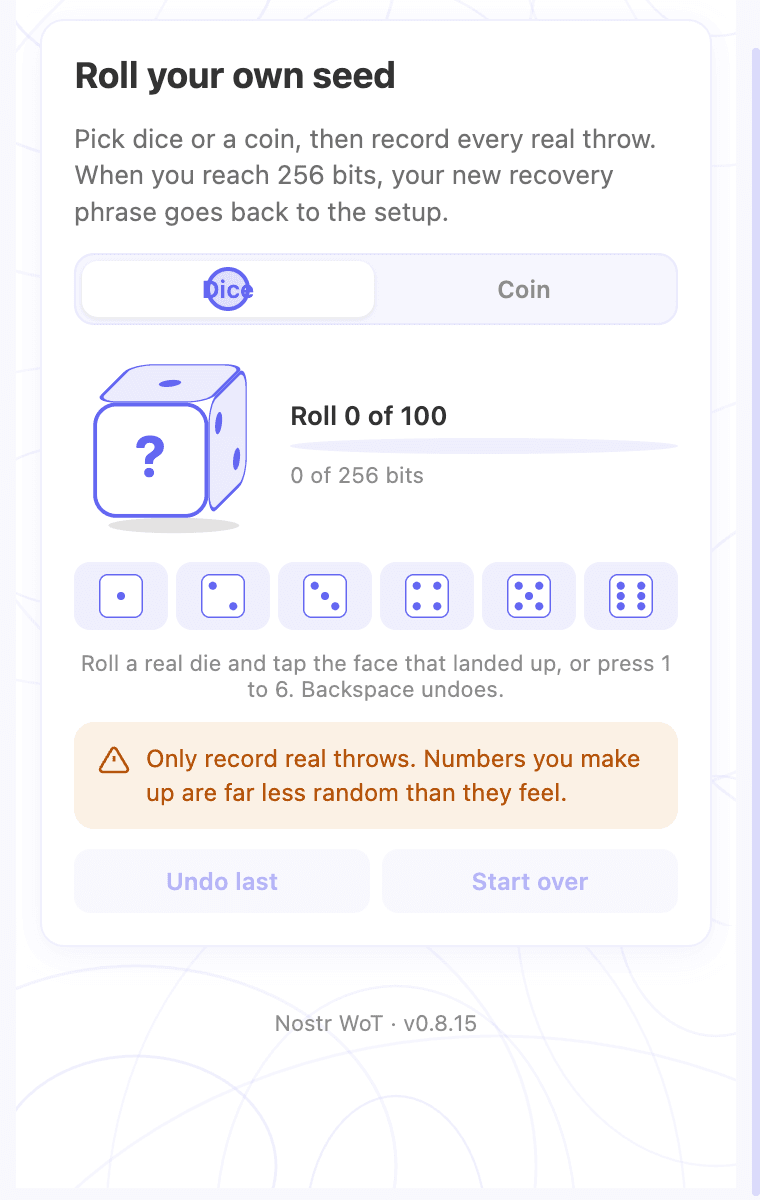Click the Undo last button
The height and width of the screenshot is (1200, 760).
coord(222,881)
